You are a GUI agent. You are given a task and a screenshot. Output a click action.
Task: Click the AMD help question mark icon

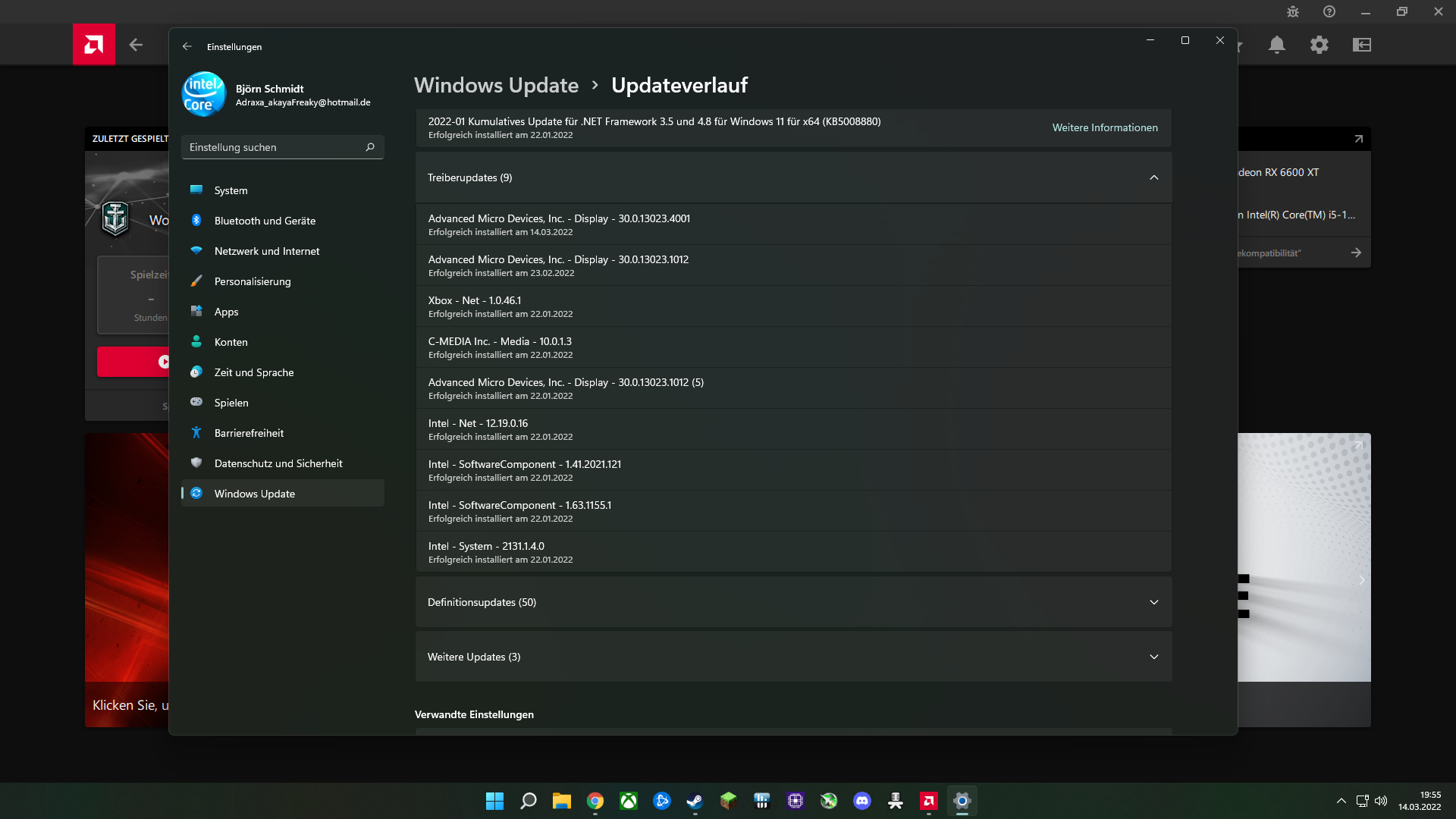1329,12
